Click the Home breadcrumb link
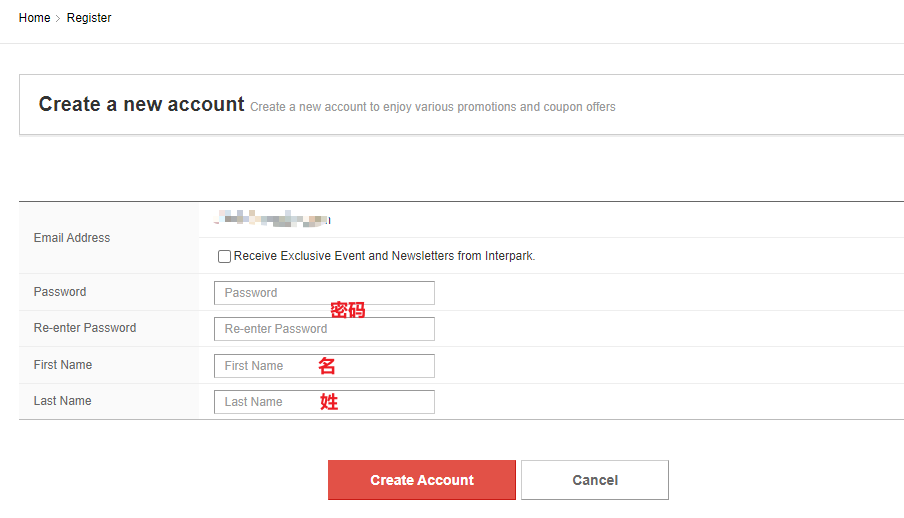904x518 pixels. 34,18
